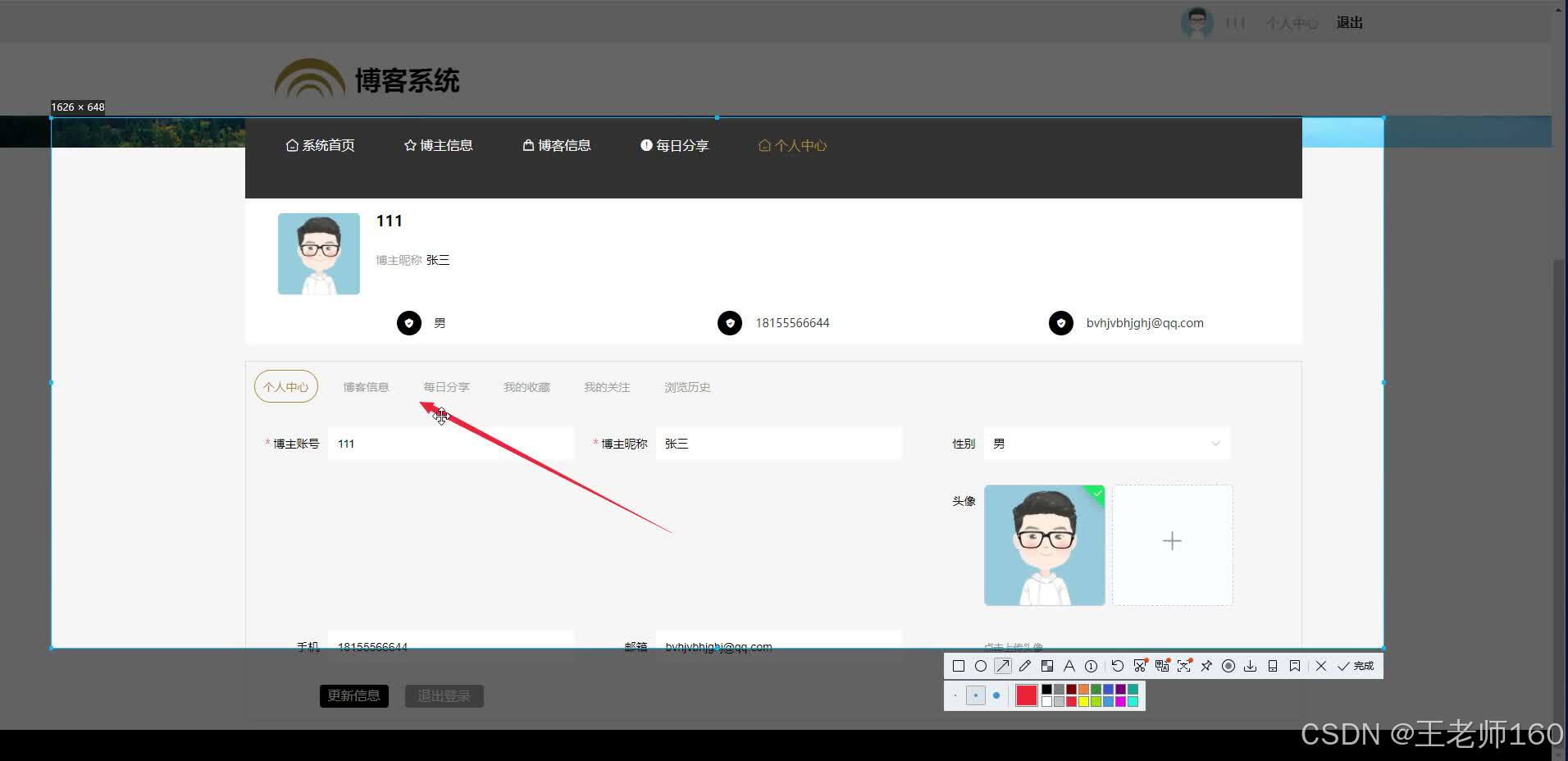This screenshot has height=761, width=1568.
Task: Pick the black color swatch
Action: (x=1047, y=690)
